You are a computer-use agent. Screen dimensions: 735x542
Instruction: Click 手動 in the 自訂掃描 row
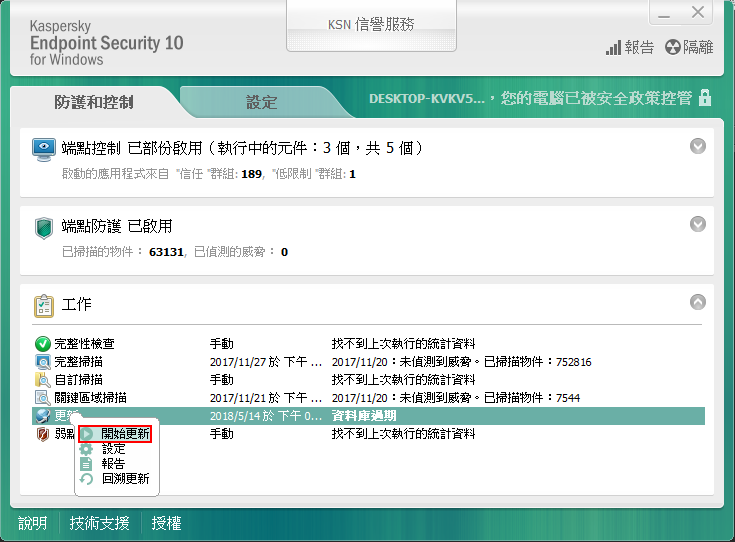point(222,380)
